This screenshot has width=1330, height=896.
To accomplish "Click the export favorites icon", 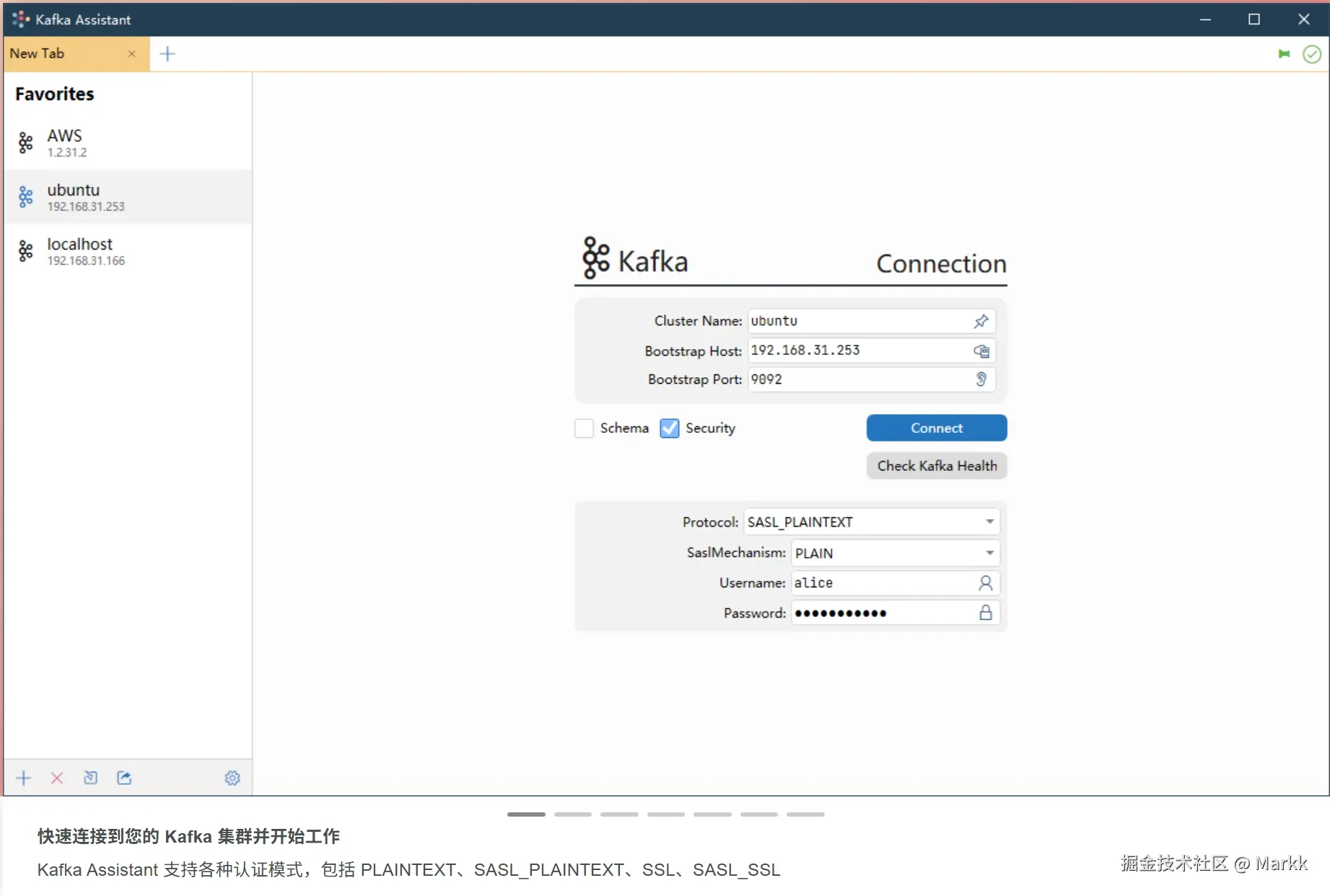I will 124,778.
